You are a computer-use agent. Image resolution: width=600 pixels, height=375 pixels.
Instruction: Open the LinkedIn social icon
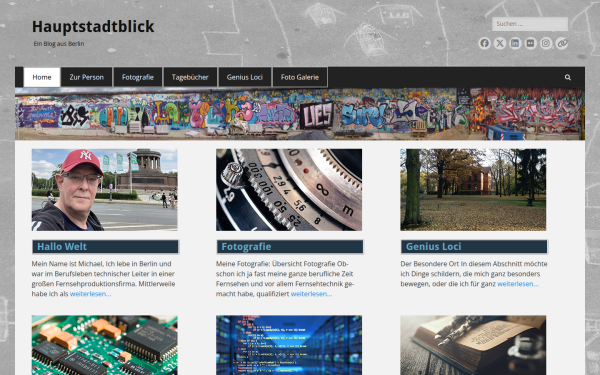click(515, 43)
